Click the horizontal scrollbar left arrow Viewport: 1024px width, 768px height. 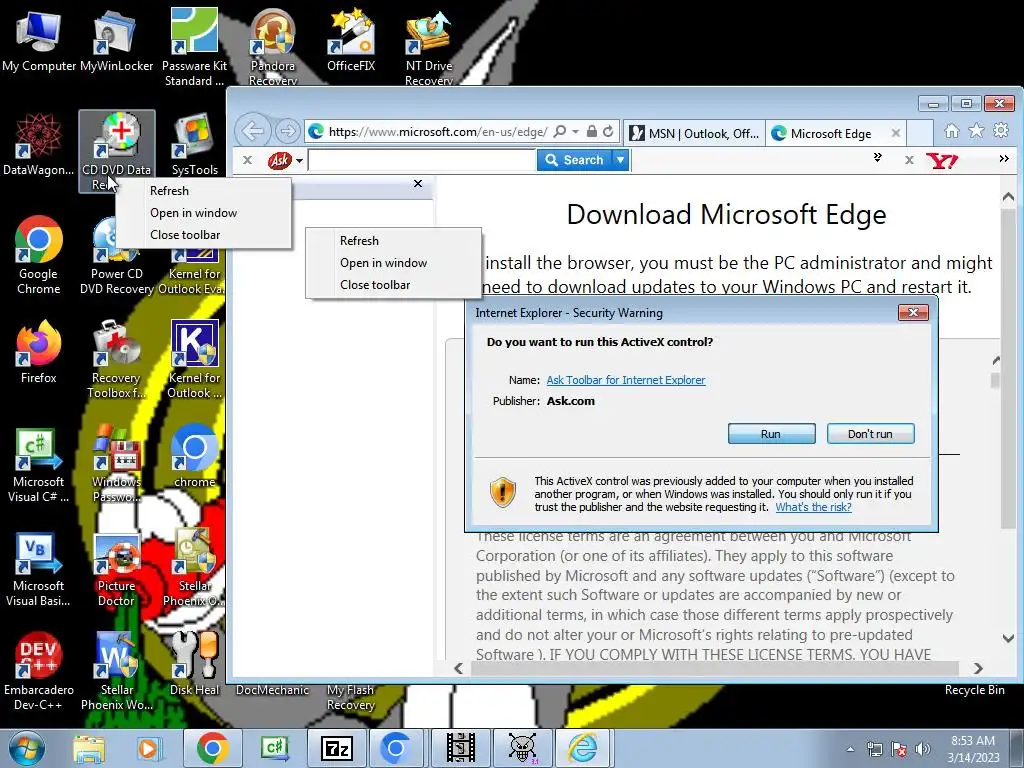(458, 668)
